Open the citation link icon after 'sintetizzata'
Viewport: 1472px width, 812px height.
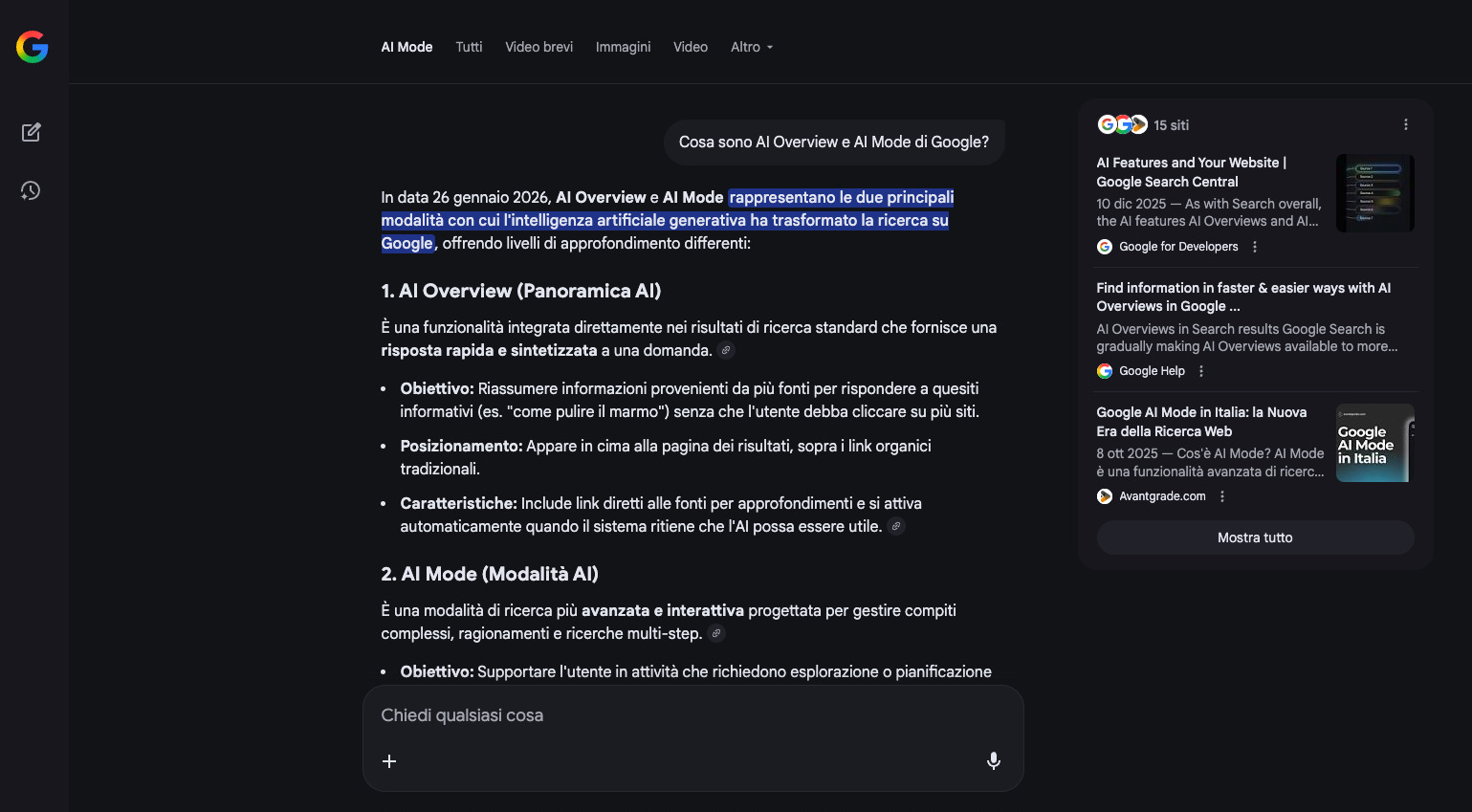(726, 350)
